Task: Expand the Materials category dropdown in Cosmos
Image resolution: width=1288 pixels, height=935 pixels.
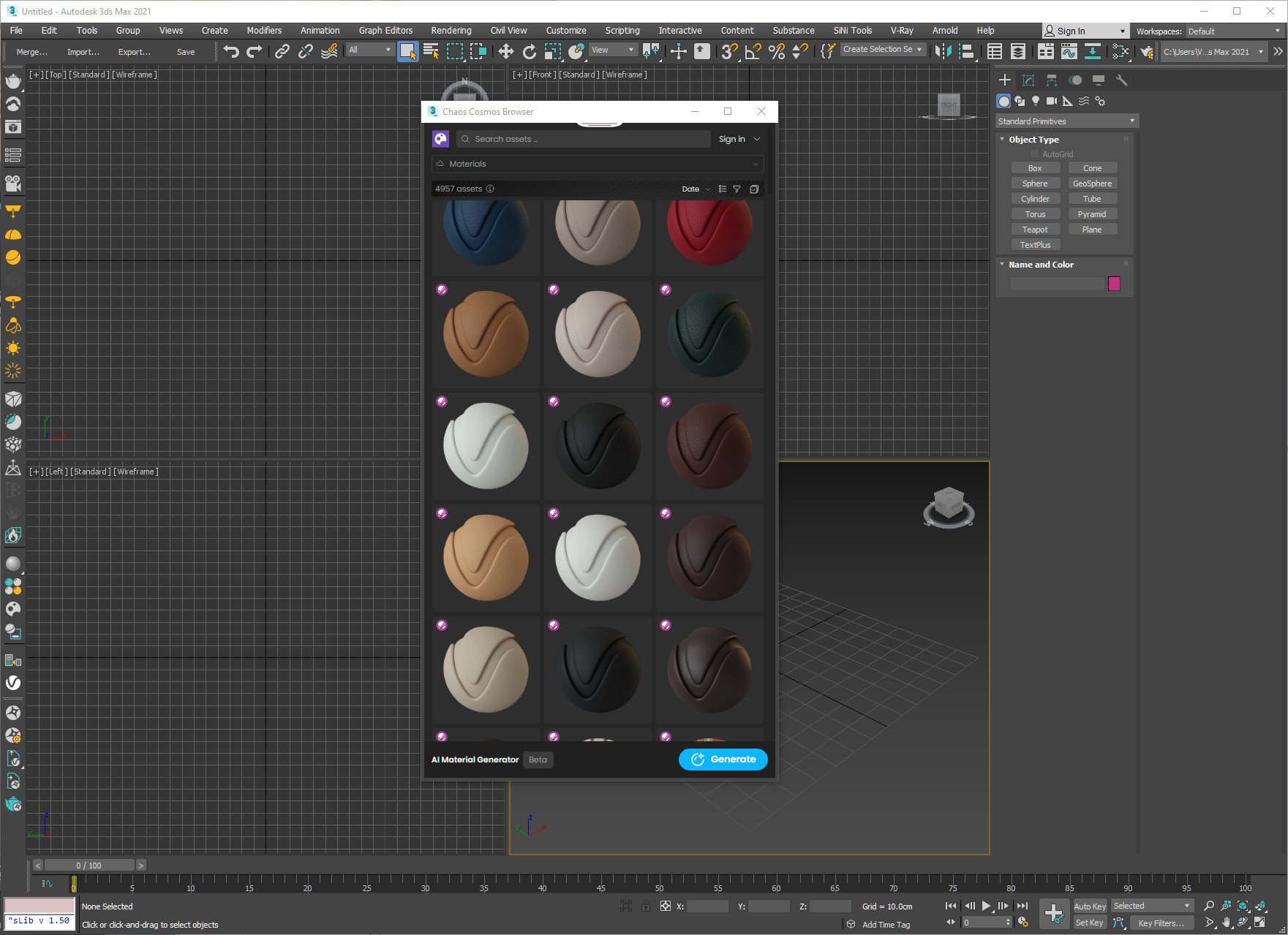Action: point(598,164)
